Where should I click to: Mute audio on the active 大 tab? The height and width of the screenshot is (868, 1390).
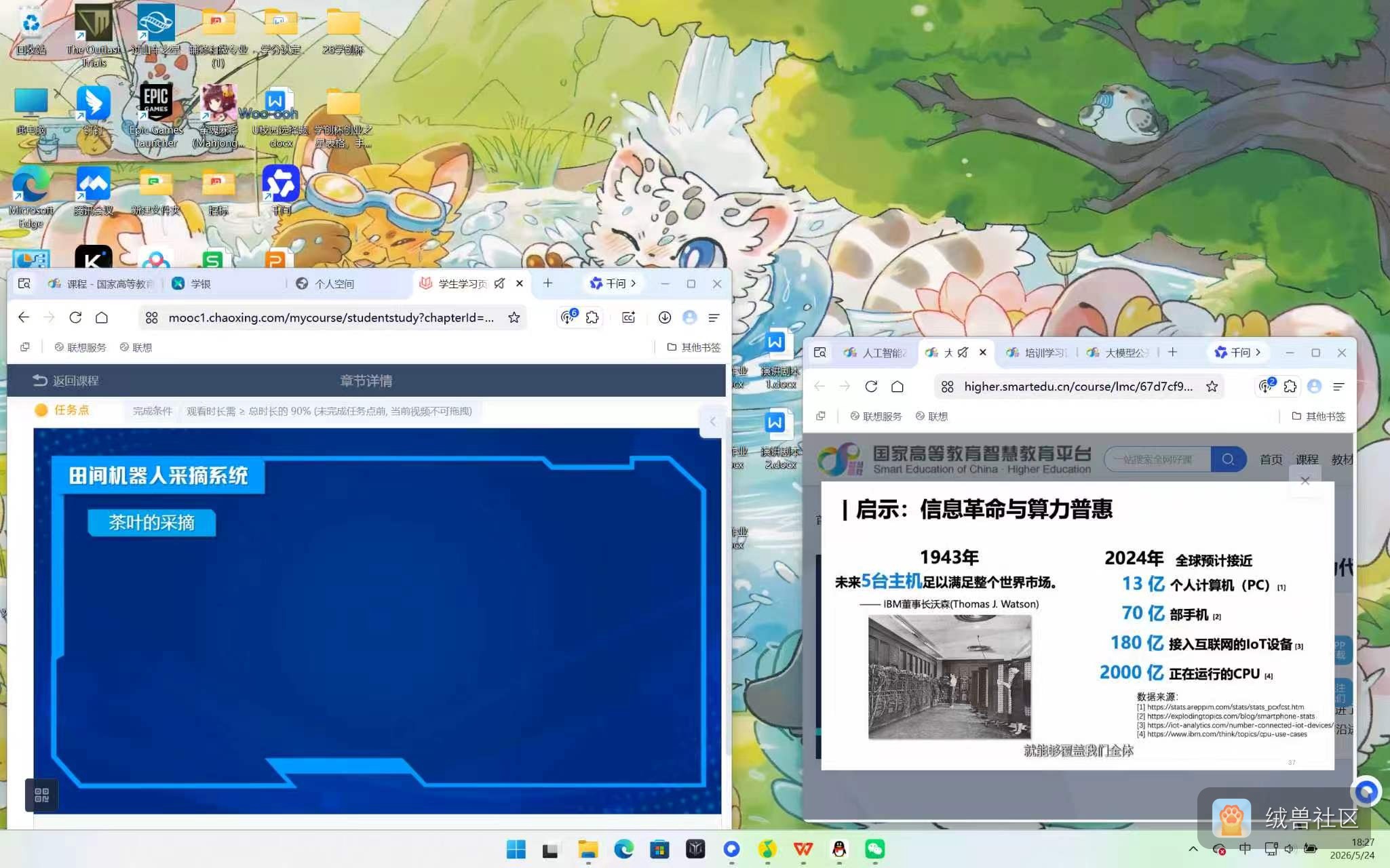pos(963,353)
